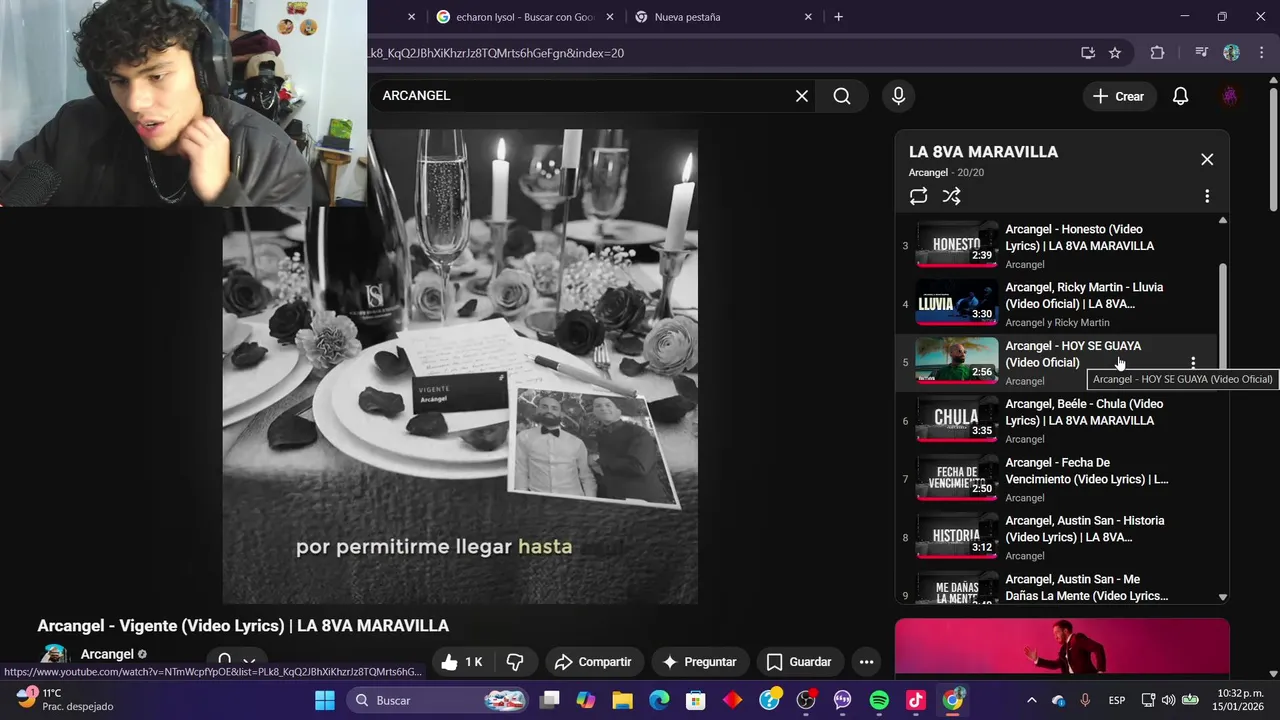Open OBS Studio from taskbar
This screenshot has height=720, width=1280.
click(x=806, y=700)
